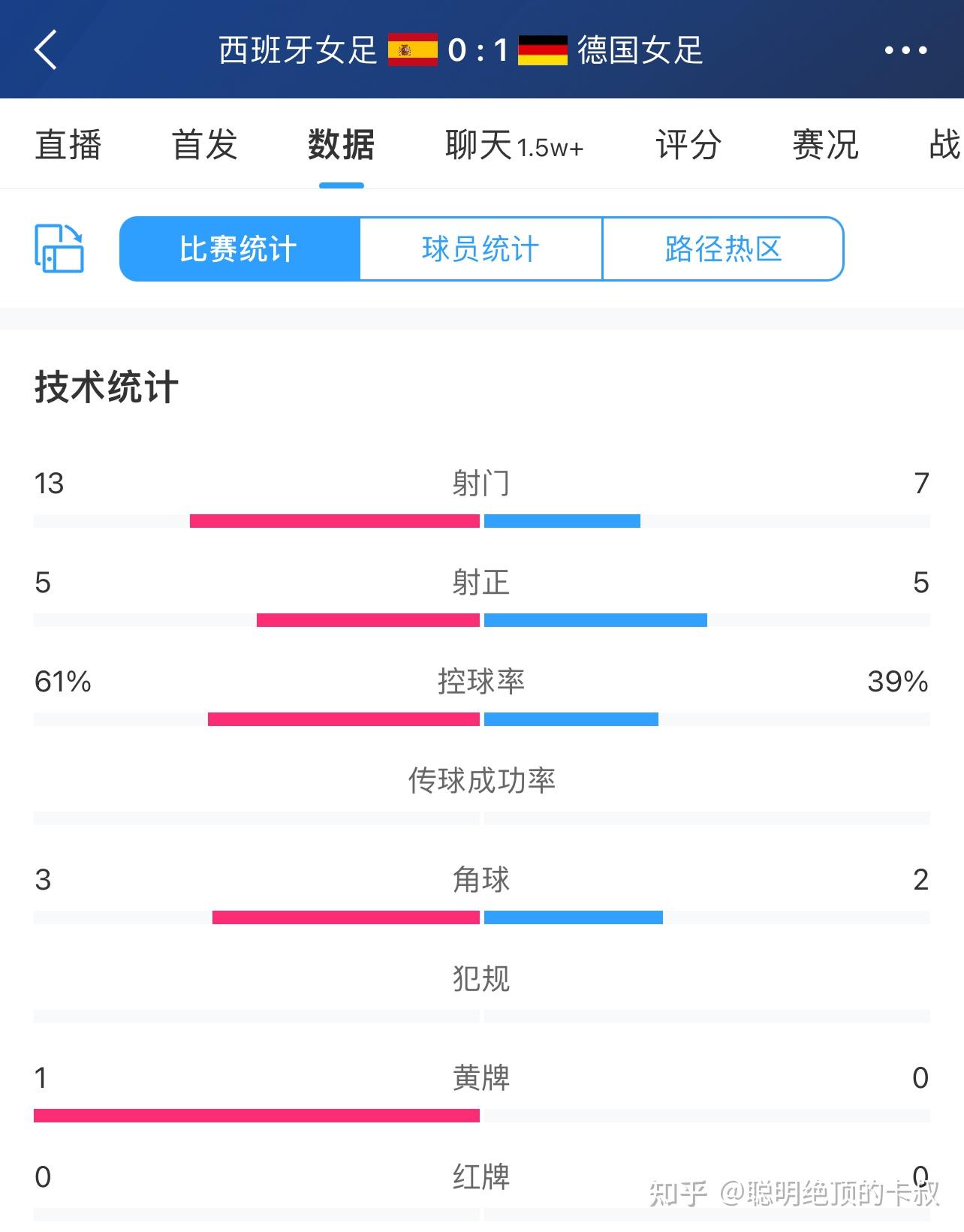Switch to 路径热区 segment
Screen dimensions: 964x1232
pyautogui.click(x=723, y=249)
